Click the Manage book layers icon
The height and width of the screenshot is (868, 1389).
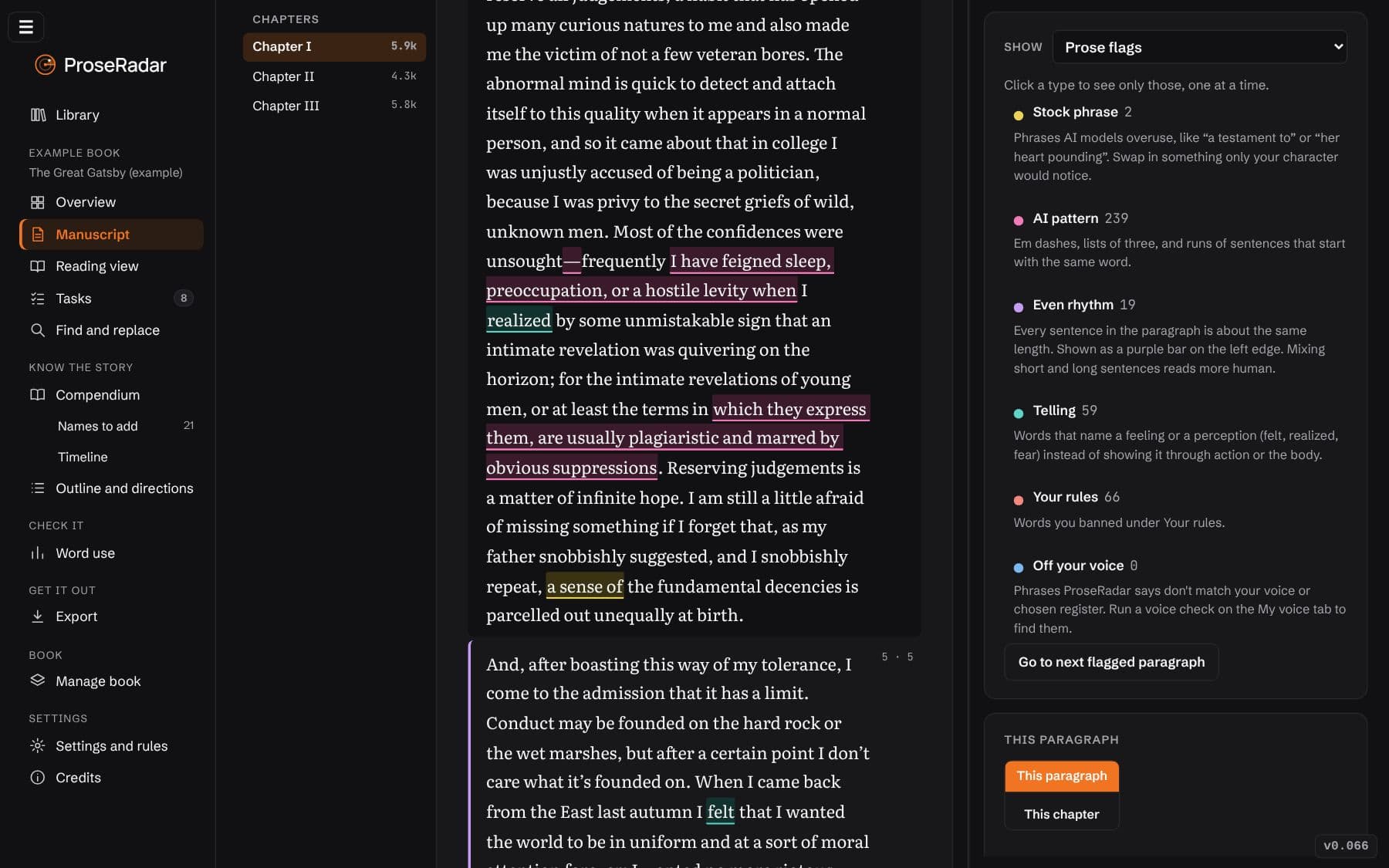tap(37, 681)
